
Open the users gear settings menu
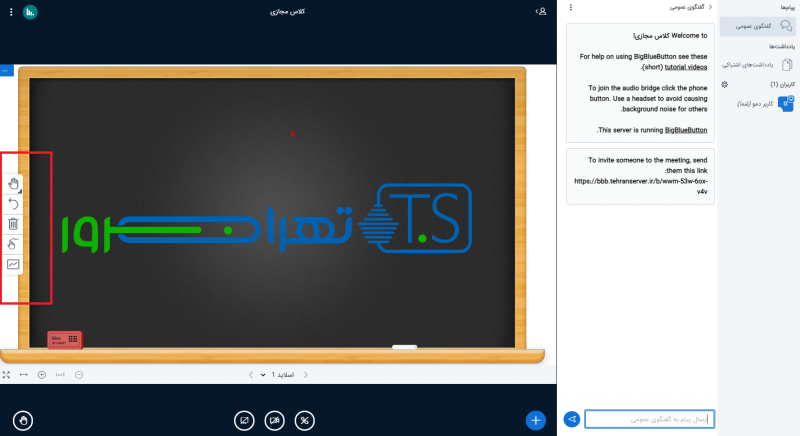(724, 84)
